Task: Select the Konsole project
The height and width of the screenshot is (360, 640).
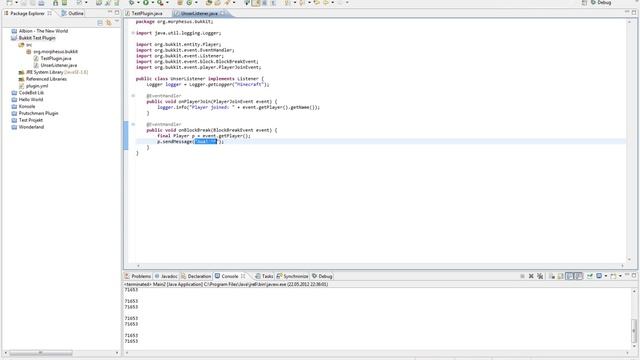Action: pos(23,107)
